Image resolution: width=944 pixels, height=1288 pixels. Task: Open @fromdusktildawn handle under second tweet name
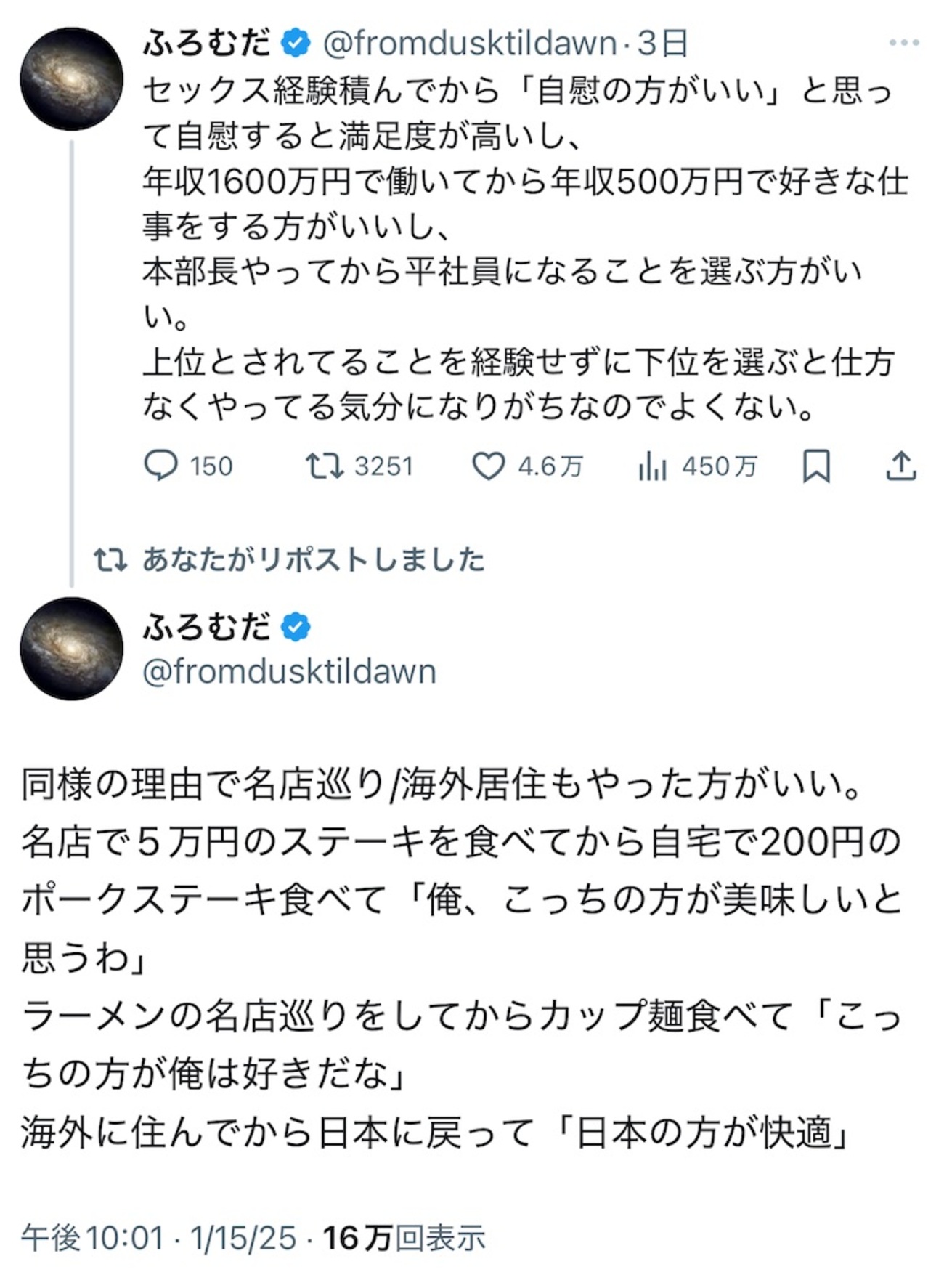click(289, 671)
